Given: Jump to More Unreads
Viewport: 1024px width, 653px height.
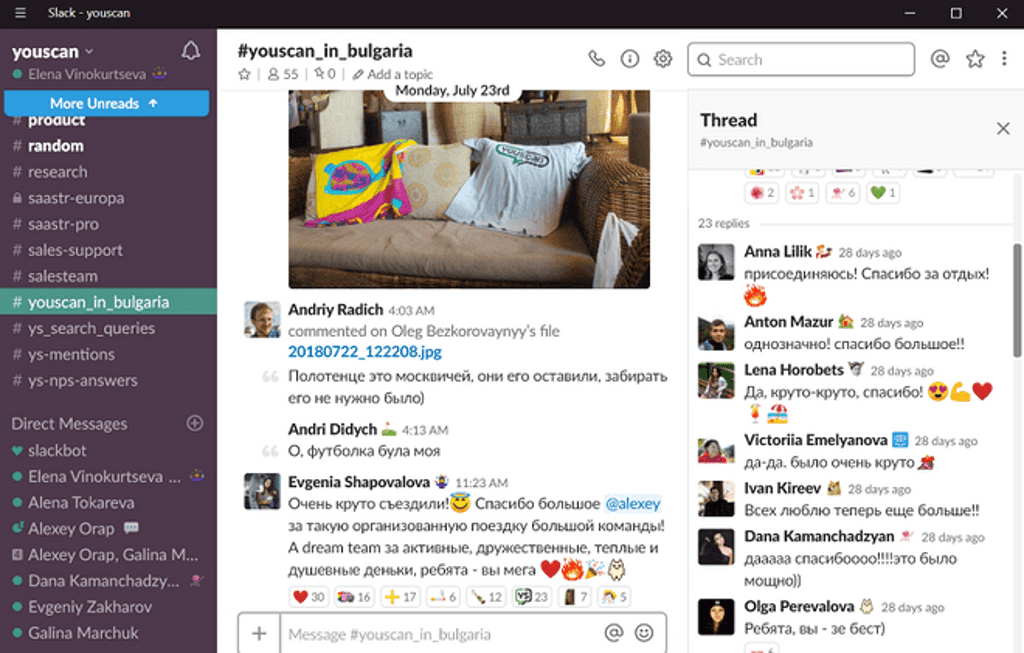Looking at the screenshot, I should click(106, 103).
